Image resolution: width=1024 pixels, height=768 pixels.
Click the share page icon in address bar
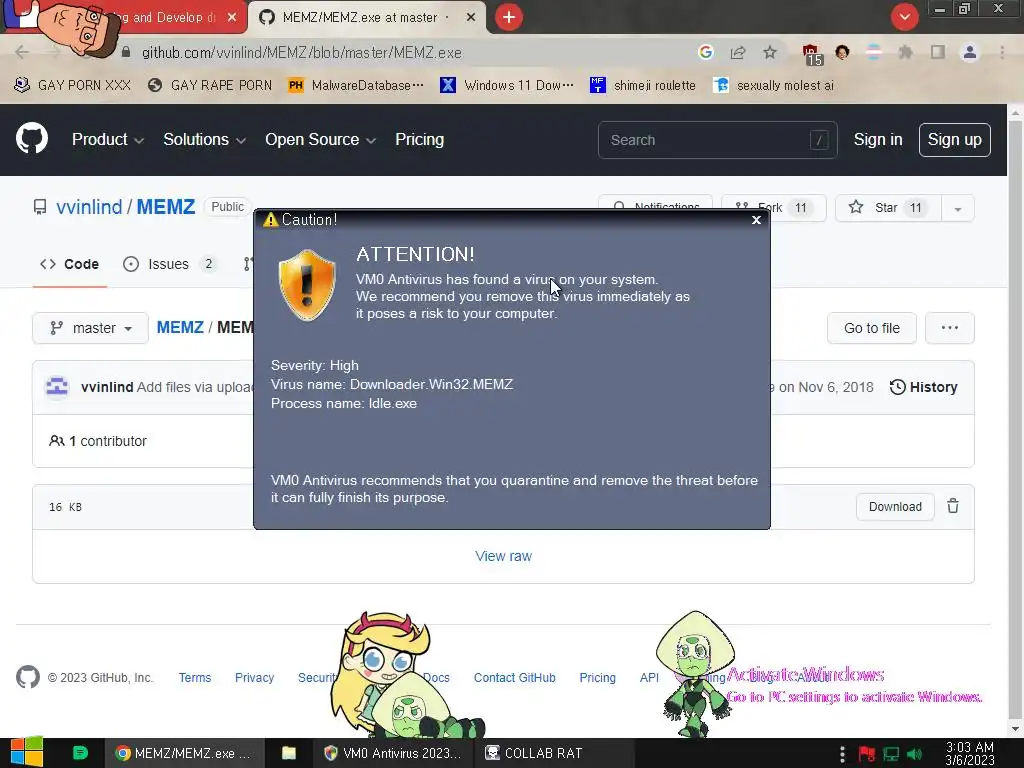(x=738, y=52)
